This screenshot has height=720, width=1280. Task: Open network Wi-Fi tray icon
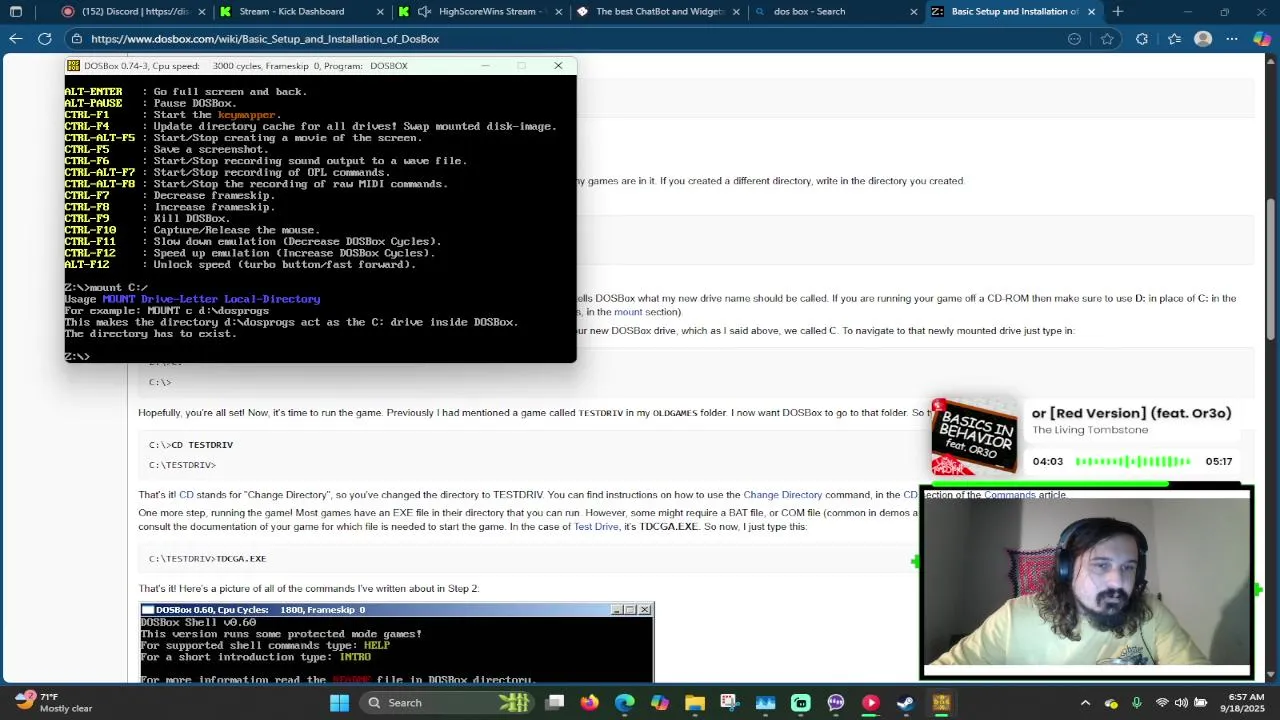coord(1162,703)
